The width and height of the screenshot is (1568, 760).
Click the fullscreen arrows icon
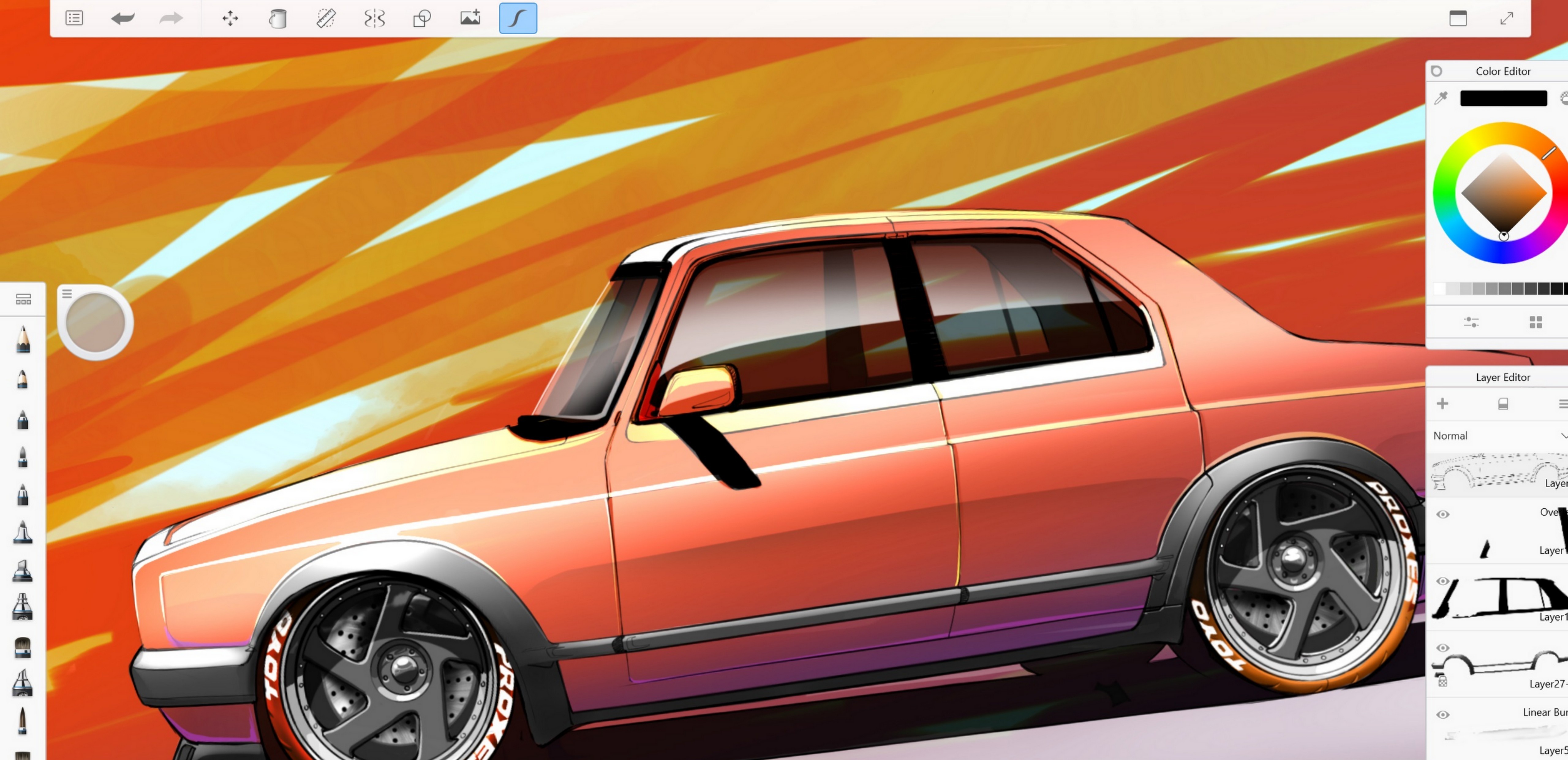(x=1506, y=18)
